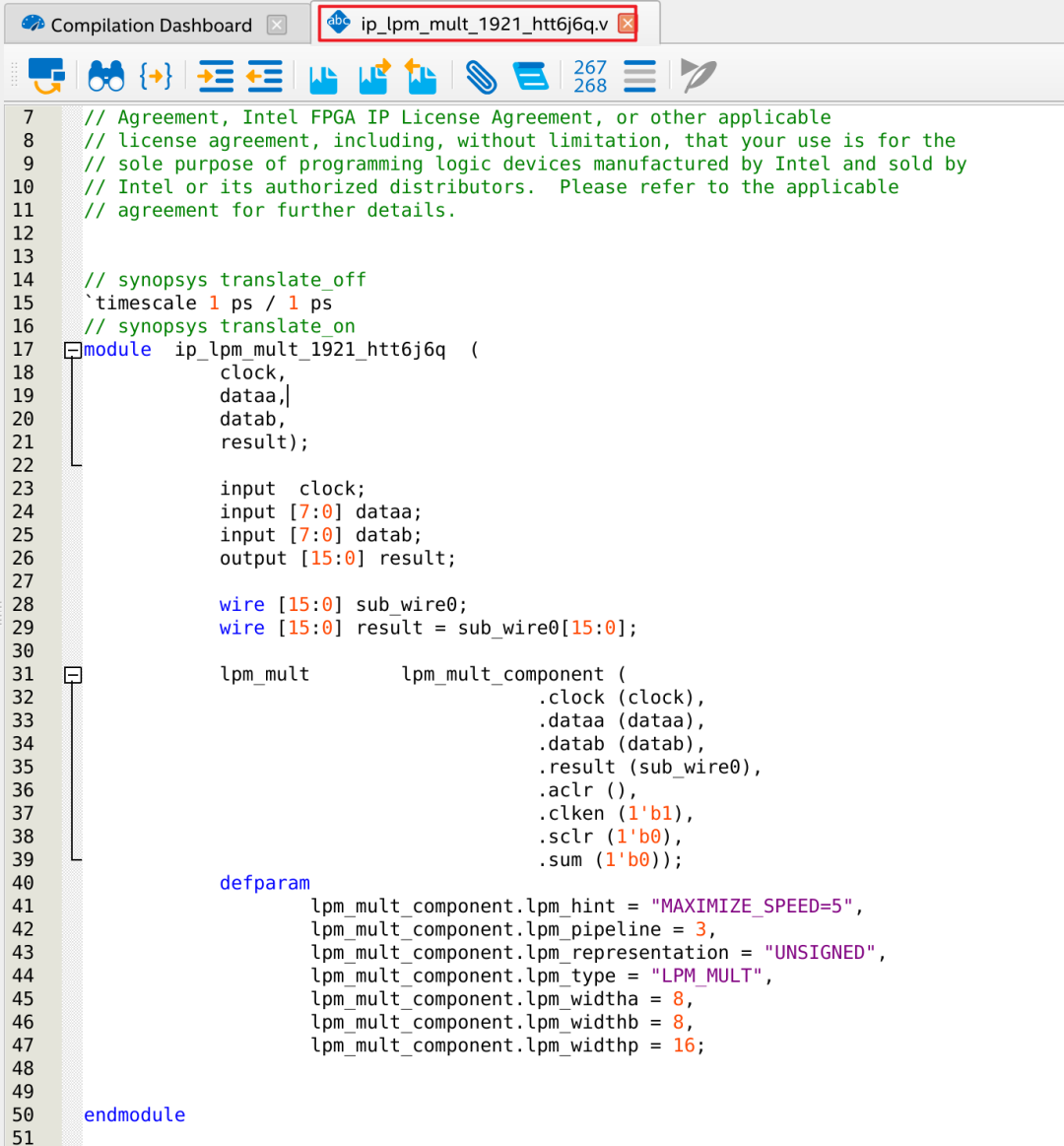Click the blue scroll template icon
Screen dimensions: 1064x1146
530,76
